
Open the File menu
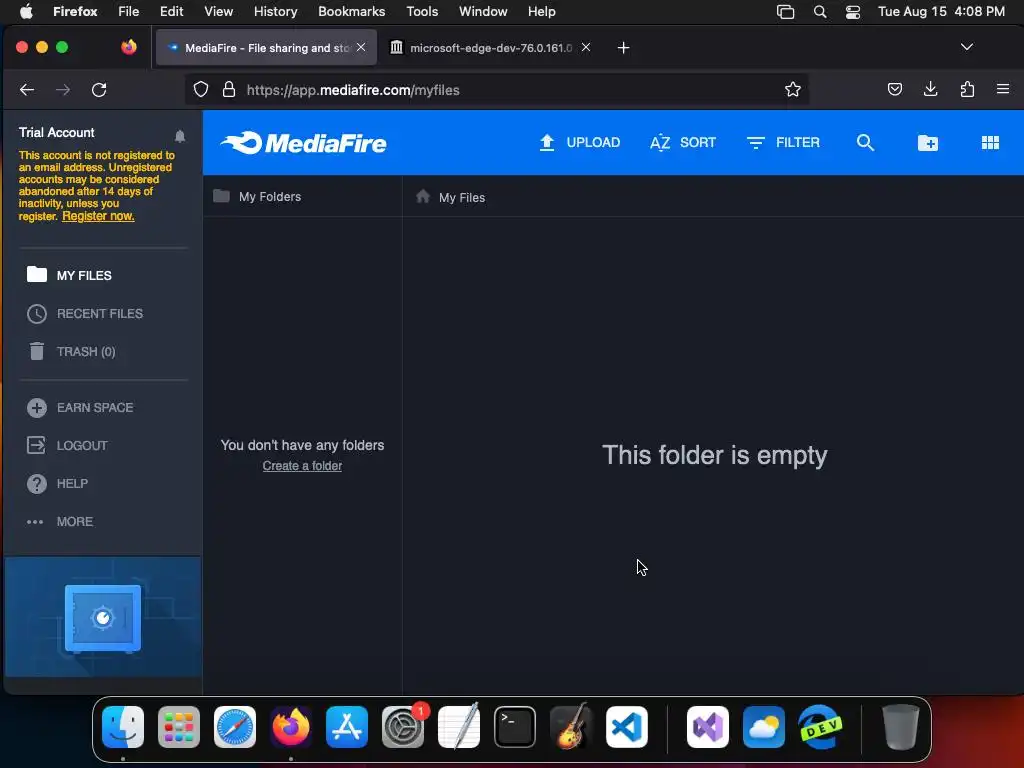point(129,11)
